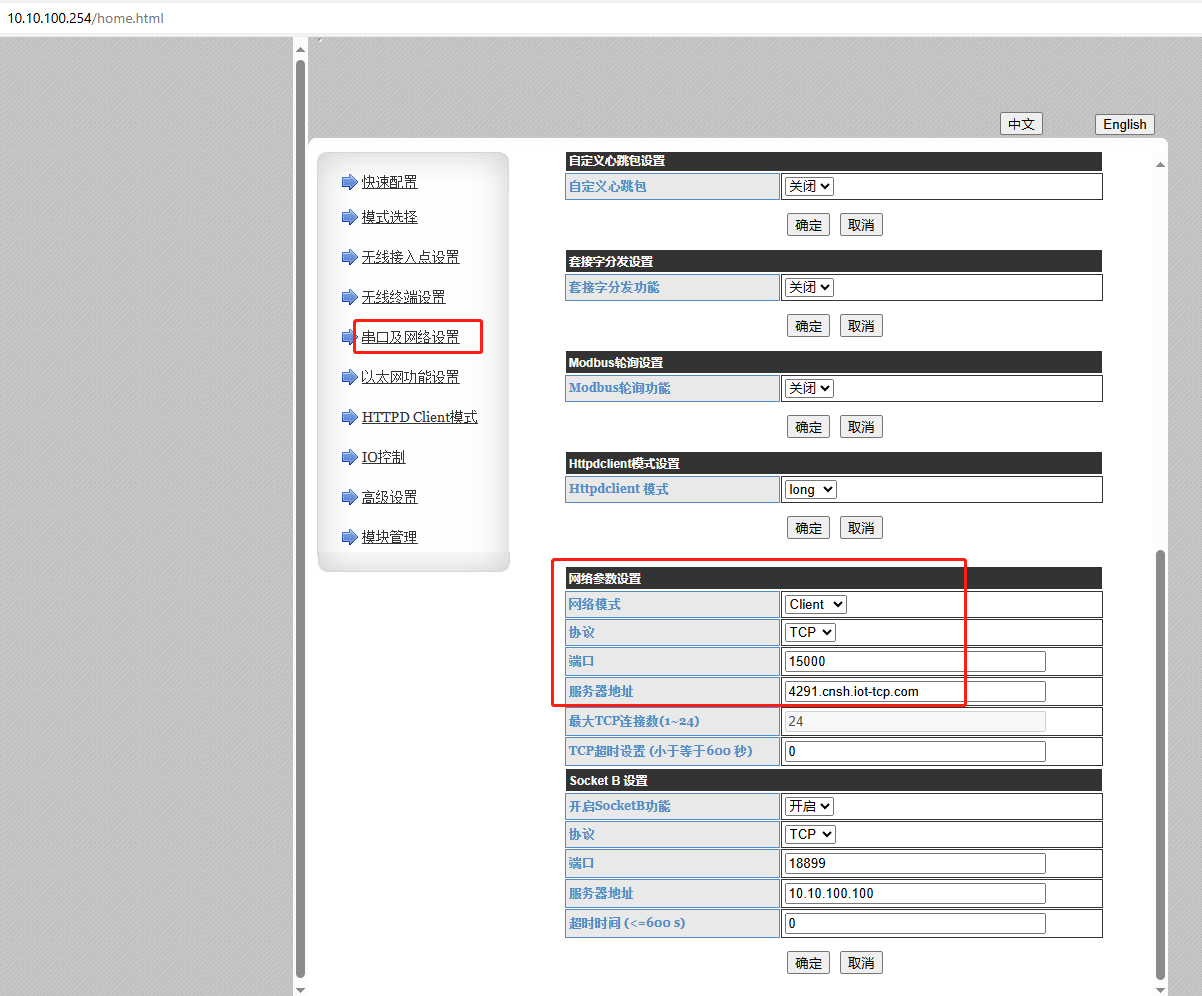Click the arrow icon beside 模式选择

click(x=349, y=217)
